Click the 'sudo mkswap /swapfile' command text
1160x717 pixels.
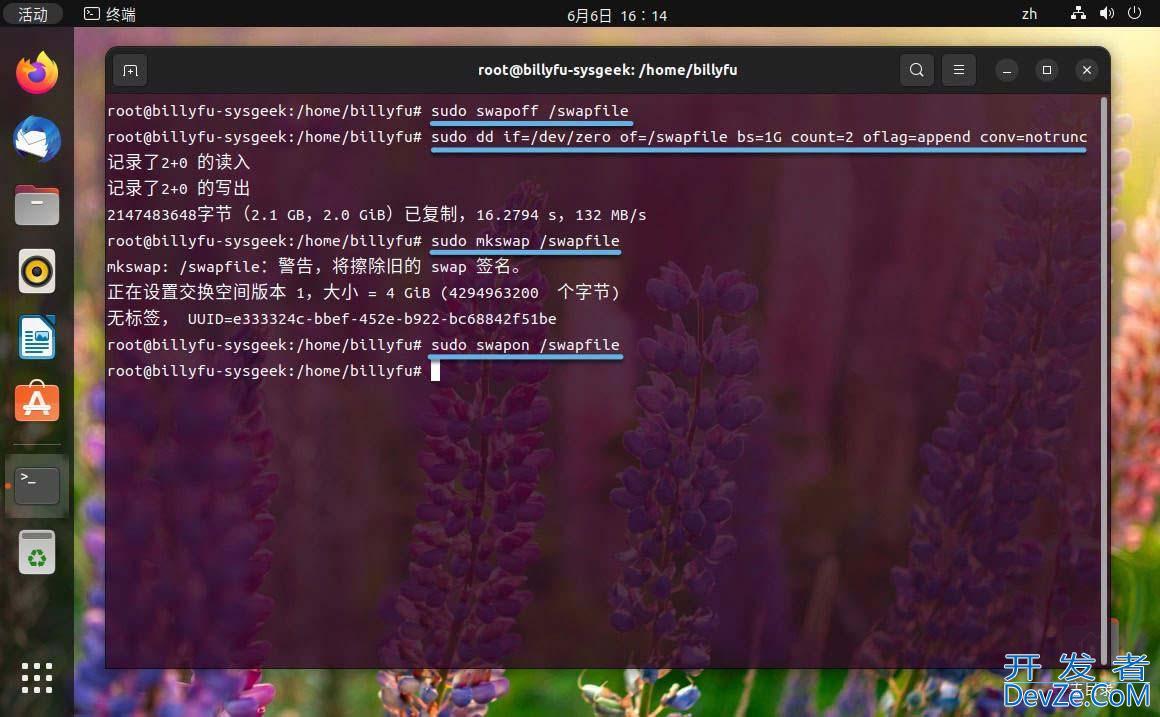click(525, 241)
